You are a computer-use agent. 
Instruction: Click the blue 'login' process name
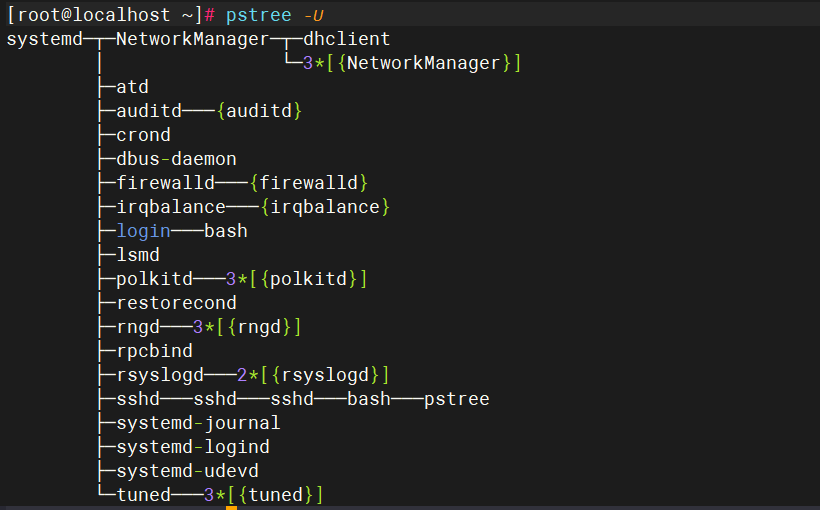pos(143,231)
